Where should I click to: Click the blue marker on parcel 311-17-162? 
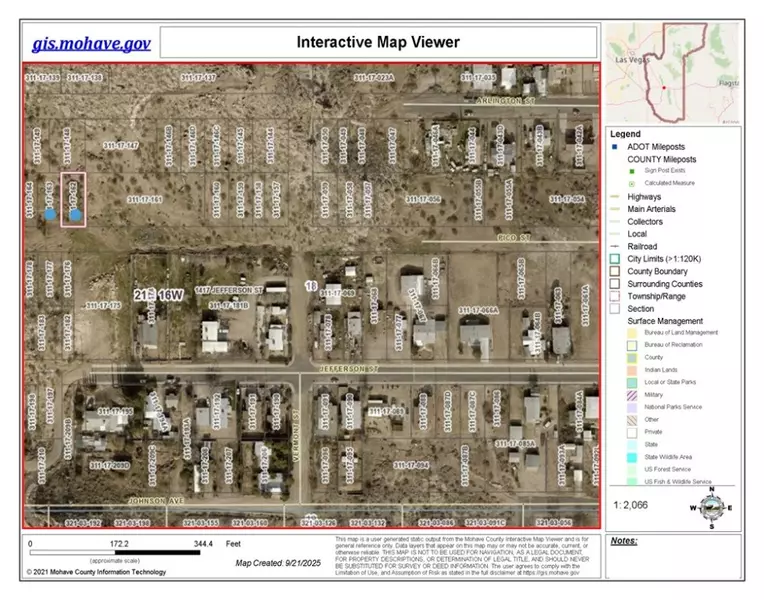tap(75, 213)
